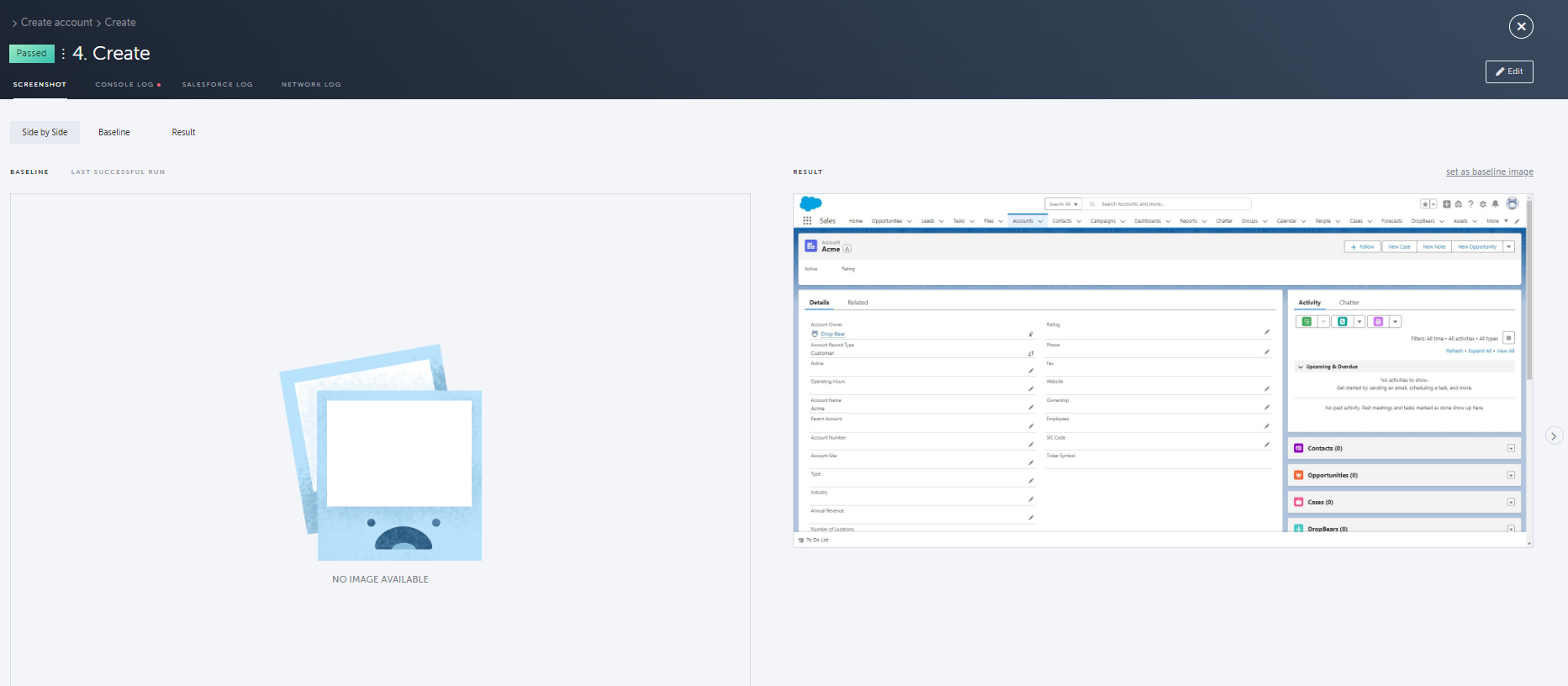Image resolution: width=1568 pixels, height=686 pixels.
Task: Click the Related tab in the result screenshot
Action: click(858, 303)
